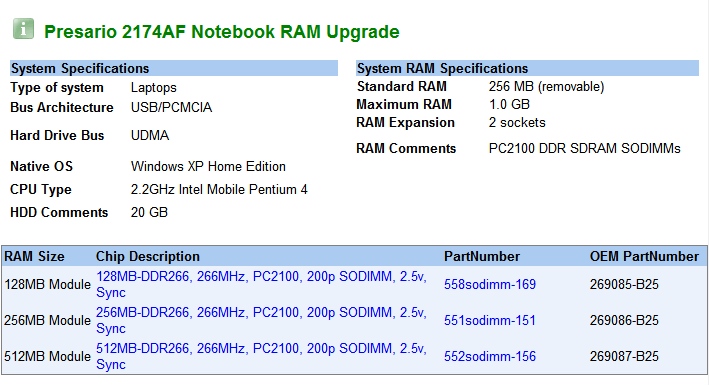Image resolution: width=709 pixels, height=385 pixels.
Task: Click the Chip Description column header
Action: pos(147,257)
